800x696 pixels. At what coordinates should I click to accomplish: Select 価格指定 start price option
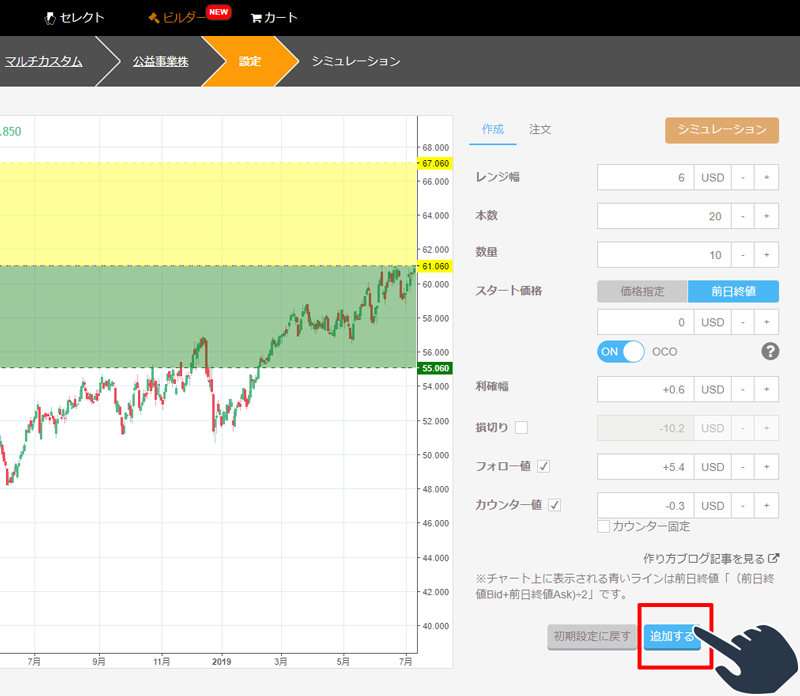(x=642, y=291)
